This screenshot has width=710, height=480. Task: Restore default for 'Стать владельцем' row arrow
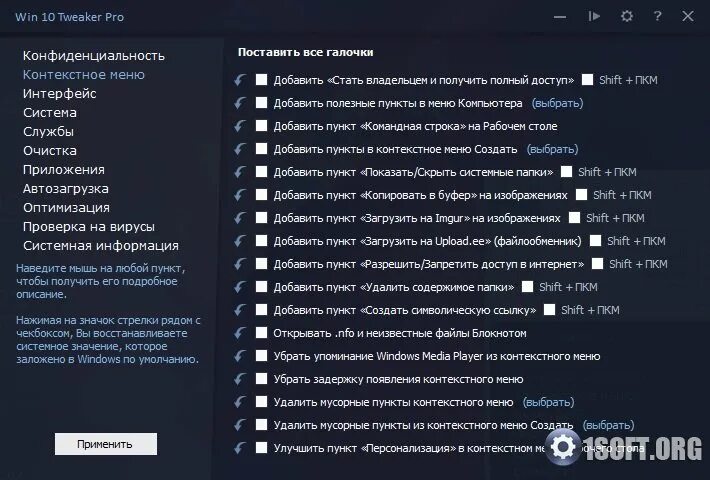240,80
